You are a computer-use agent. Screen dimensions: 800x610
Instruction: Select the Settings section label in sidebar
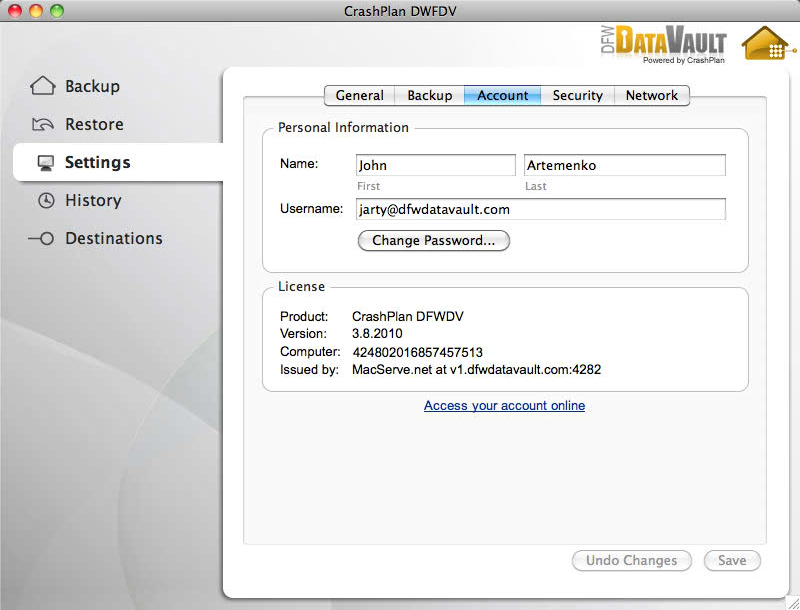tap(97, 162)
